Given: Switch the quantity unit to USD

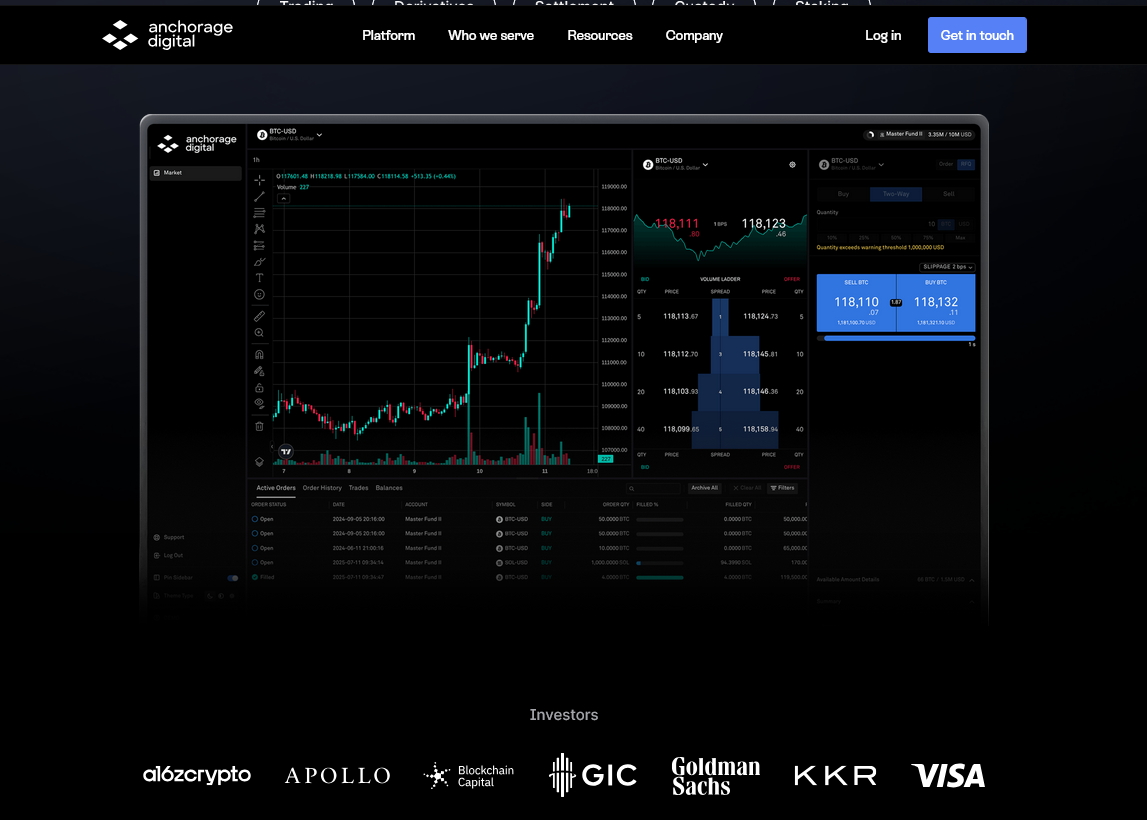Looking at the screenshot, I should point(964,224).
